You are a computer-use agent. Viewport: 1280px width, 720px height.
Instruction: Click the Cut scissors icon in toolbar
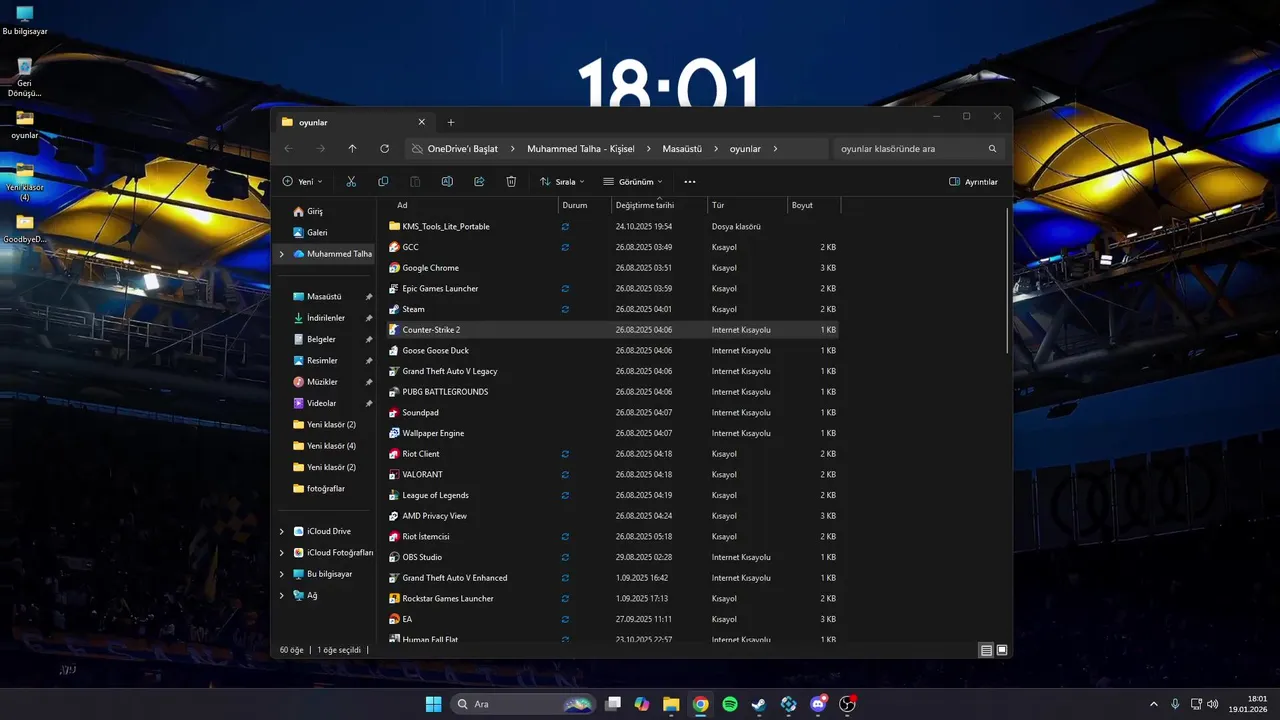click(351, 181)
